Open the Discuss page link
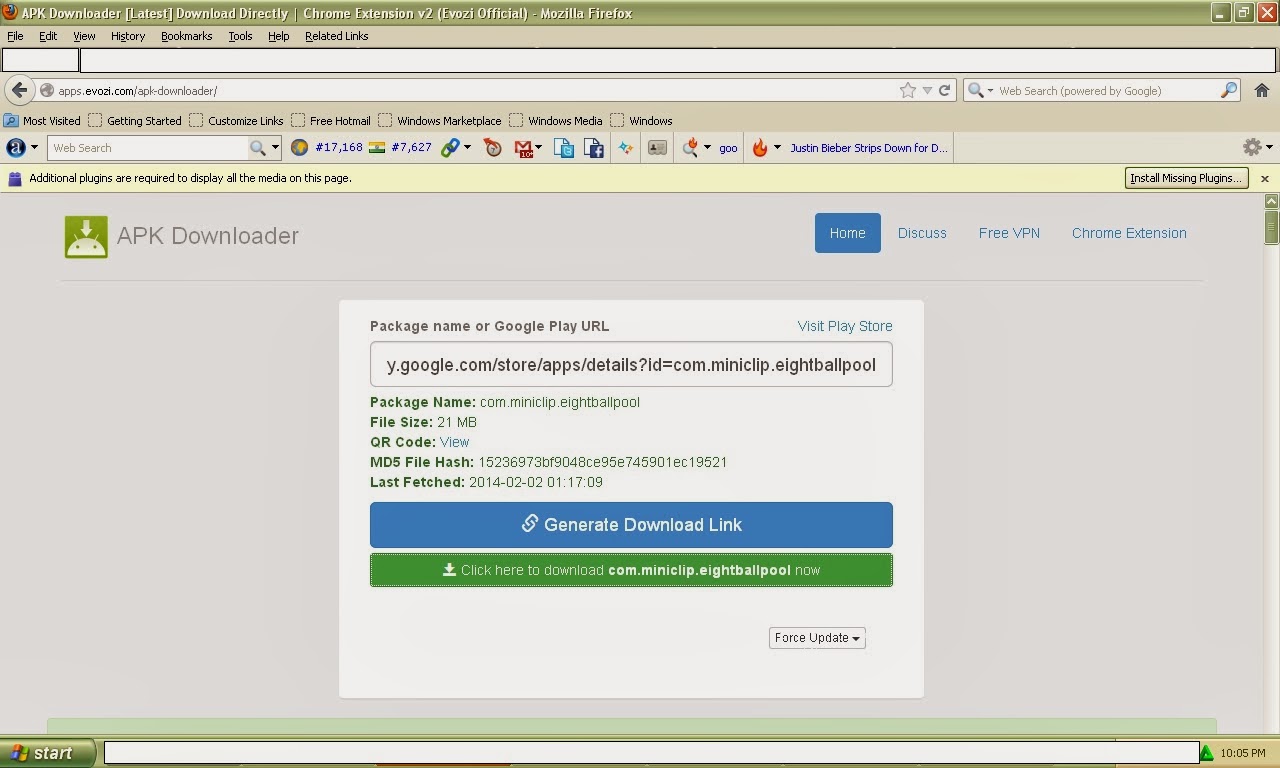Screen dimensions: 1280x768 (922, 233)
